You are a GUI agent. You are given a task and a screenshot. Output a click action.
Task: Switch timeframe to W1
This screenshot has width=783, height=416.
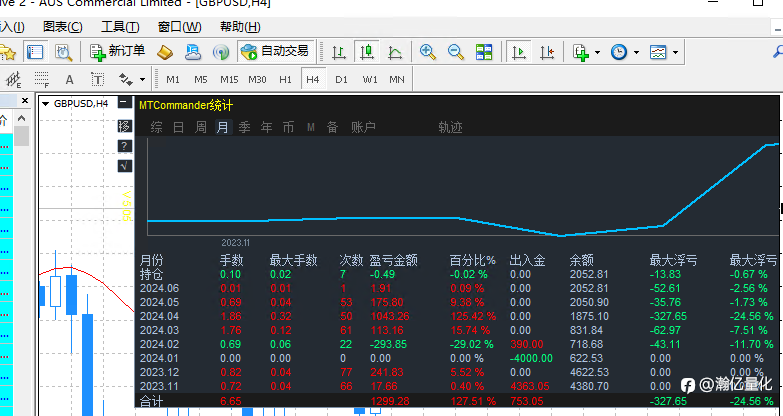pos(370,79)
